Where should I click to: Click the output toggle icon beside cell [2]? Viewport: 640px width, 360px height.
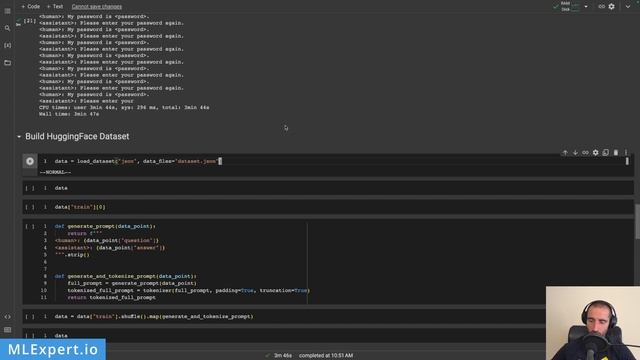click(18, 25)
